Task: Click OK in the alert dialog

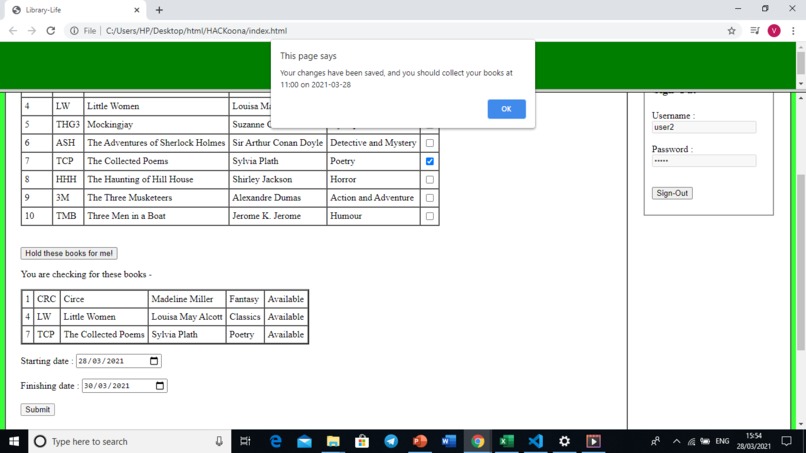Action: tap(506, 109)
